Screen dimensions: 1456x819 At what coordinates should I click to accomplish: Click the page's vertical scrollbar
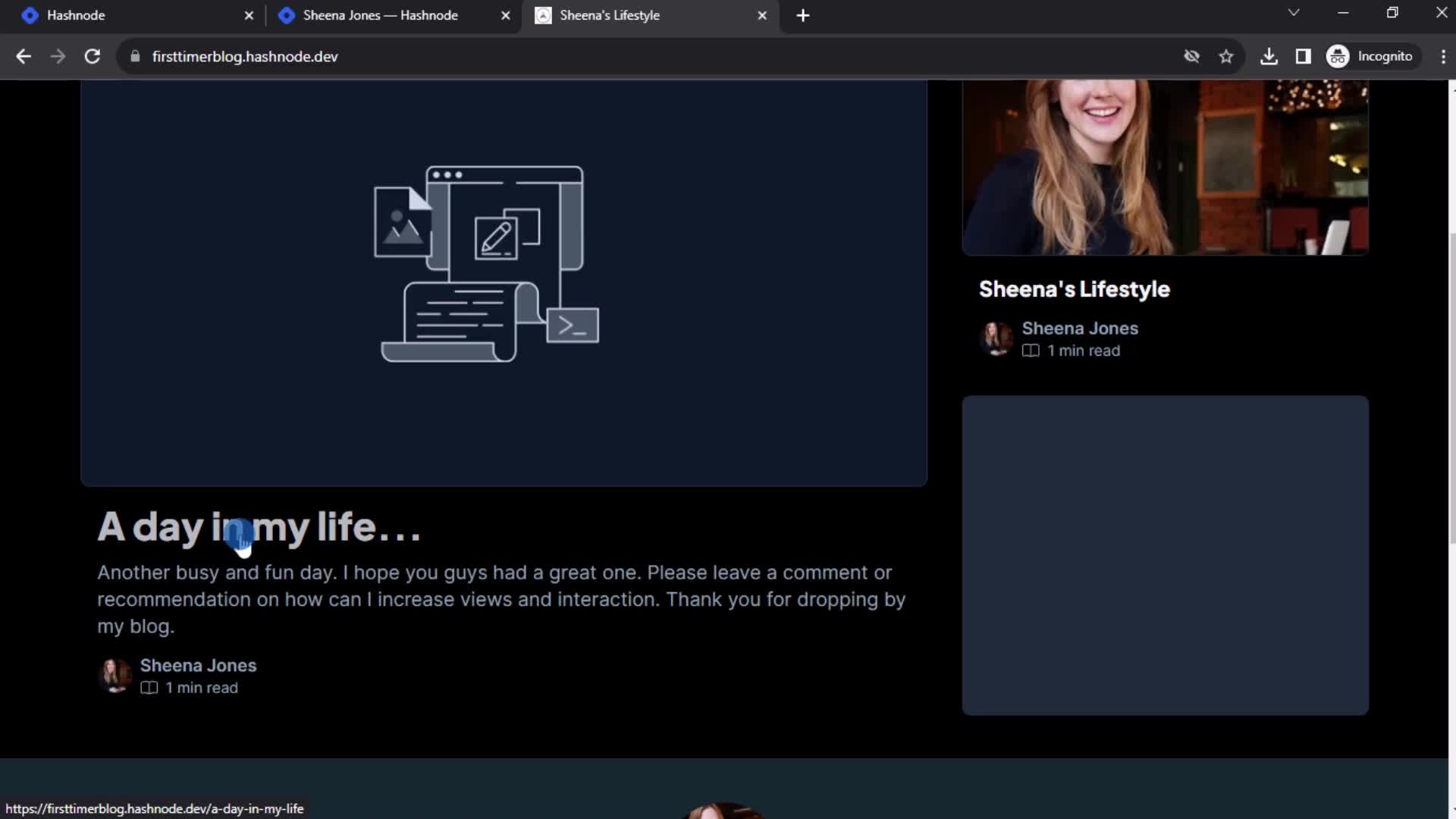pyautogui.click(x=1451, y=387)
